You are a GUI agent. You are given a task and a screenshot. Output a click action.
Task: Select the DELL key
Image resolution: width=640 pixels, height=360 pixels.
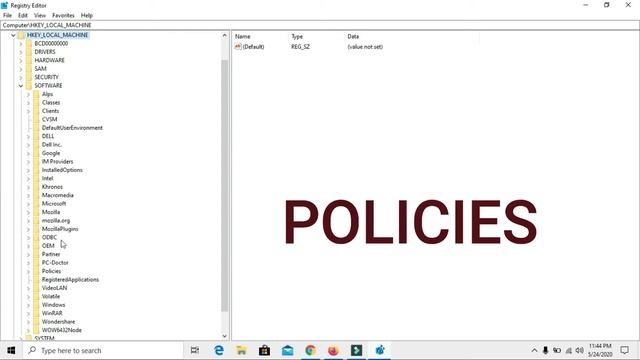48,136
